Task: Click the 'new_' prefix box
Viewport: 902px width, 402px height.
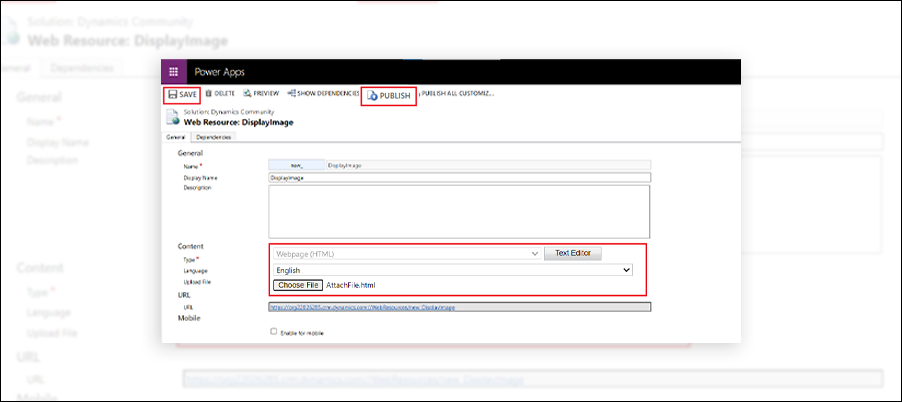Action: click(296, 165)
